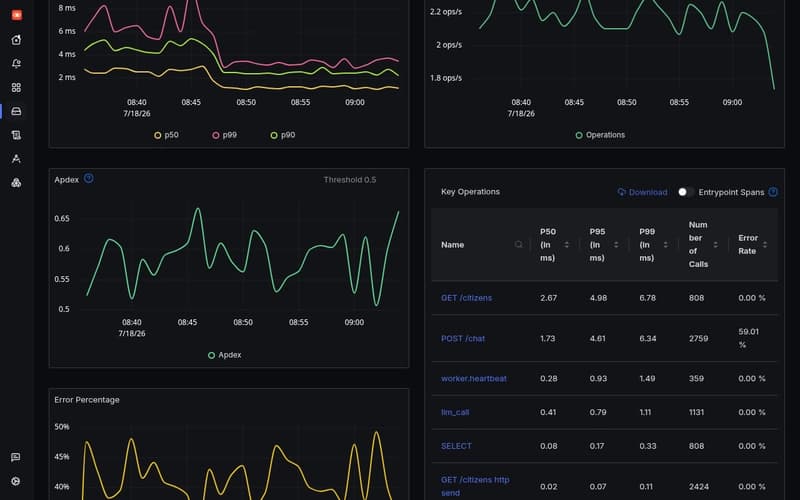Open GET /citizens http send link
Image resolution: width=800 pixels, height=500 pixels.
475,486
